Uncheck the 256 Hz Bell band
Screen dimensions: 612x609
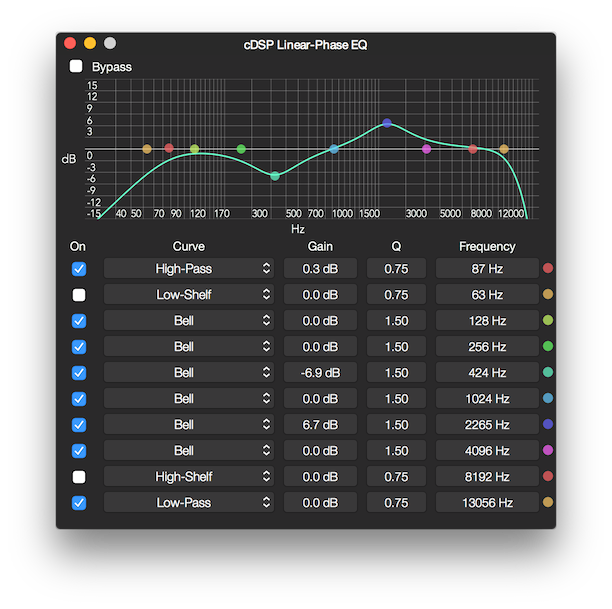[79, 347]
